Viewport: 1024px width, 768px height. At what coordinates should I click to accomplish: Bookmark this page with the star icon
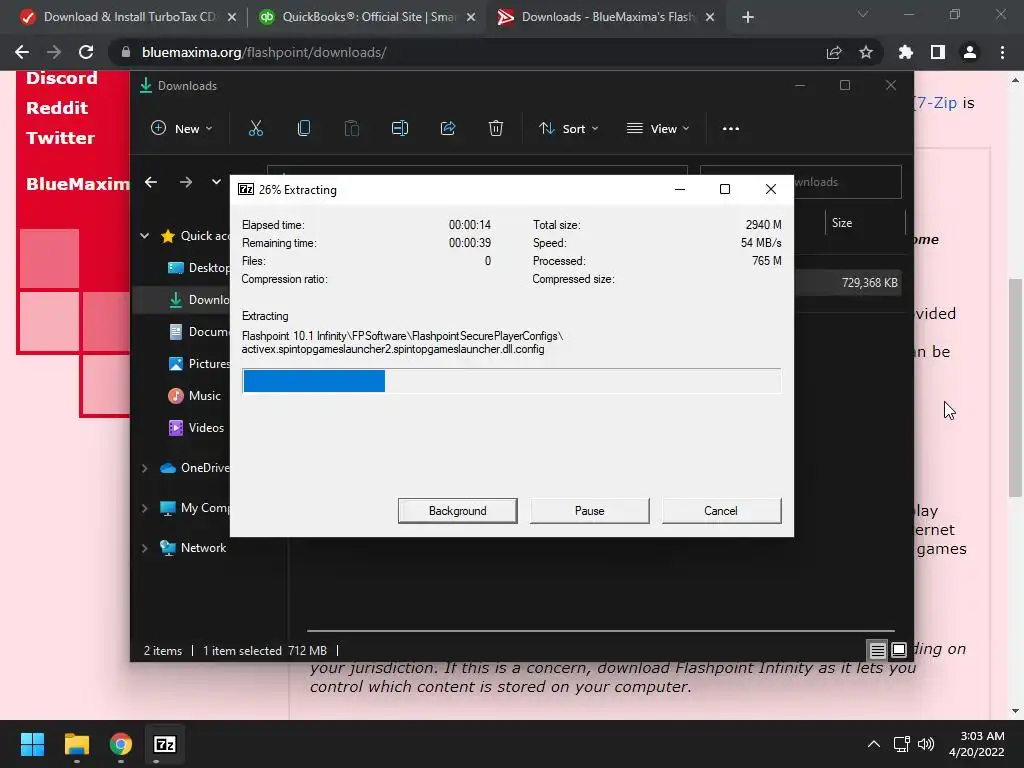pyautogui.click(x=866, y=52)
